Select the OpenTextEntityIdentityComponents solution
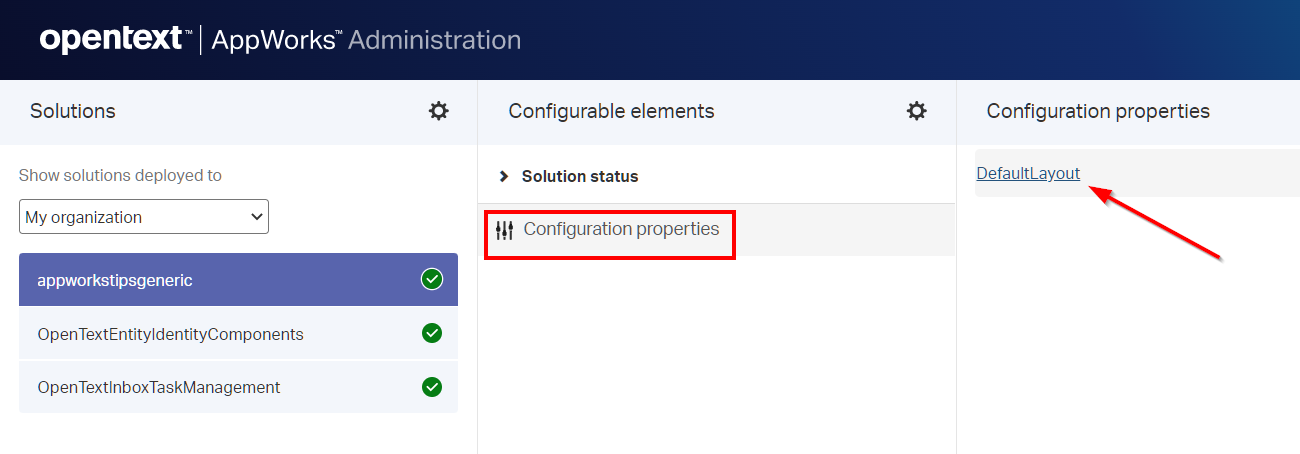 pyautogui.click(x=170, y=334)
